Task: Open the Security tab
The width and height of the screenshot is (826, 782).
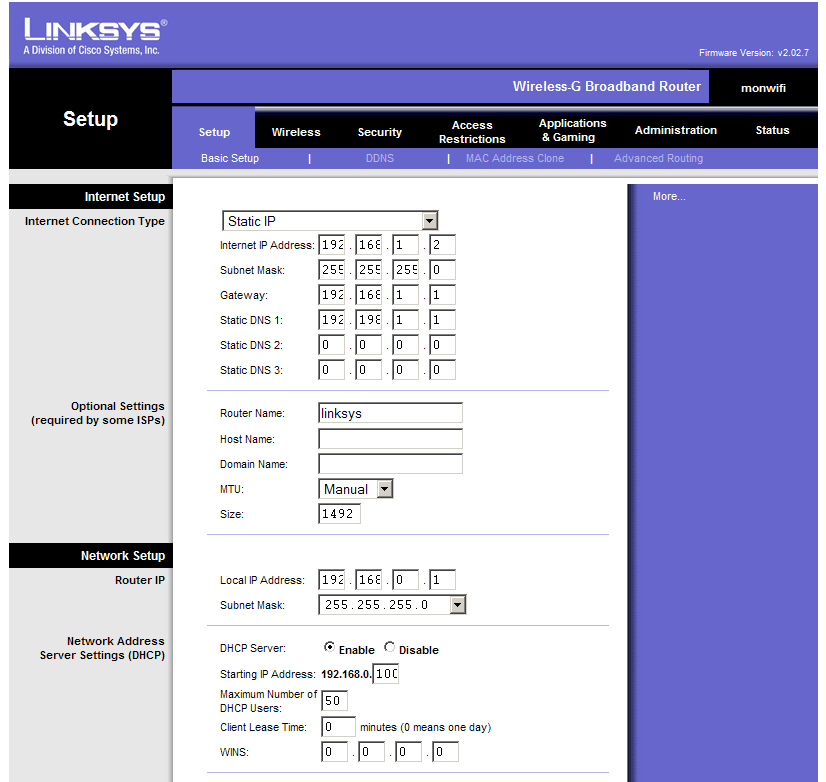Action: pos(380,132)
